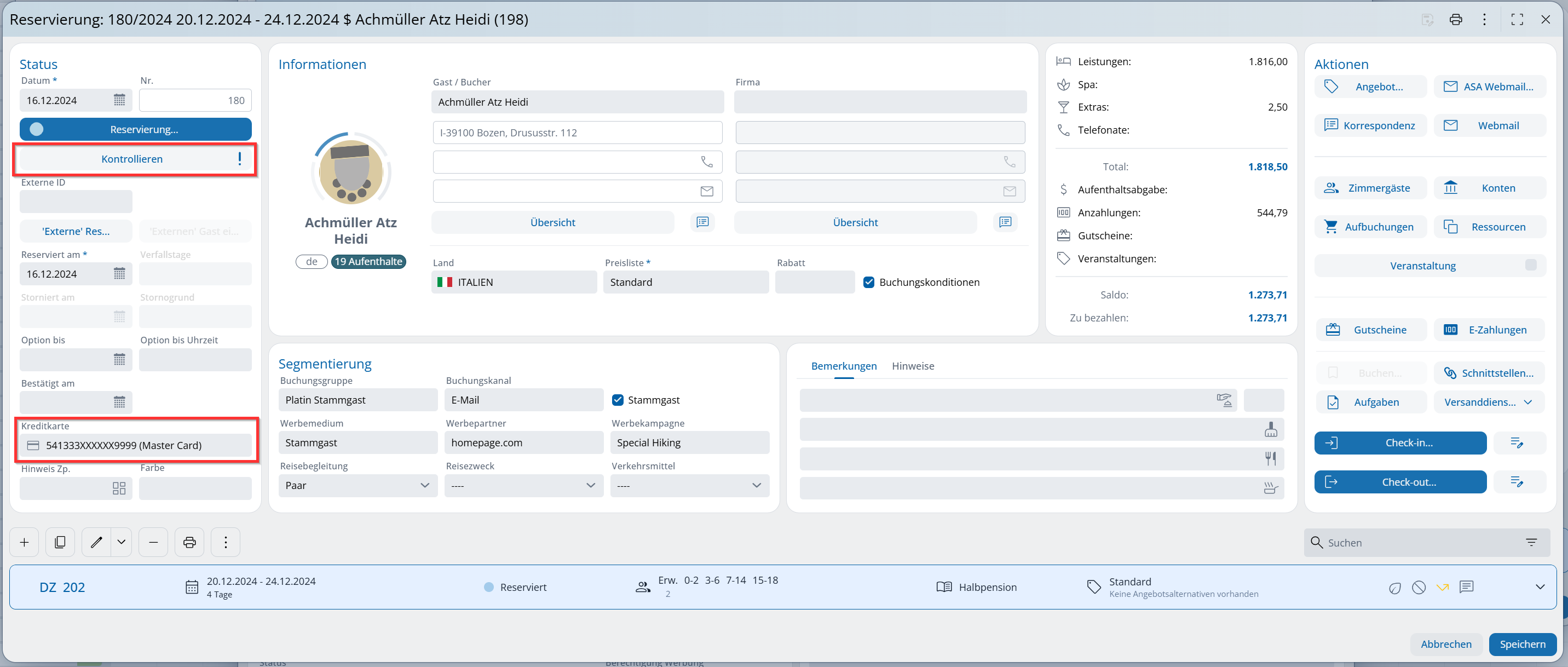The width and height of the screenshot is (1568, 667).
Task: Click the pencil edit toolbar button
Action: click(x=96, y=542)
